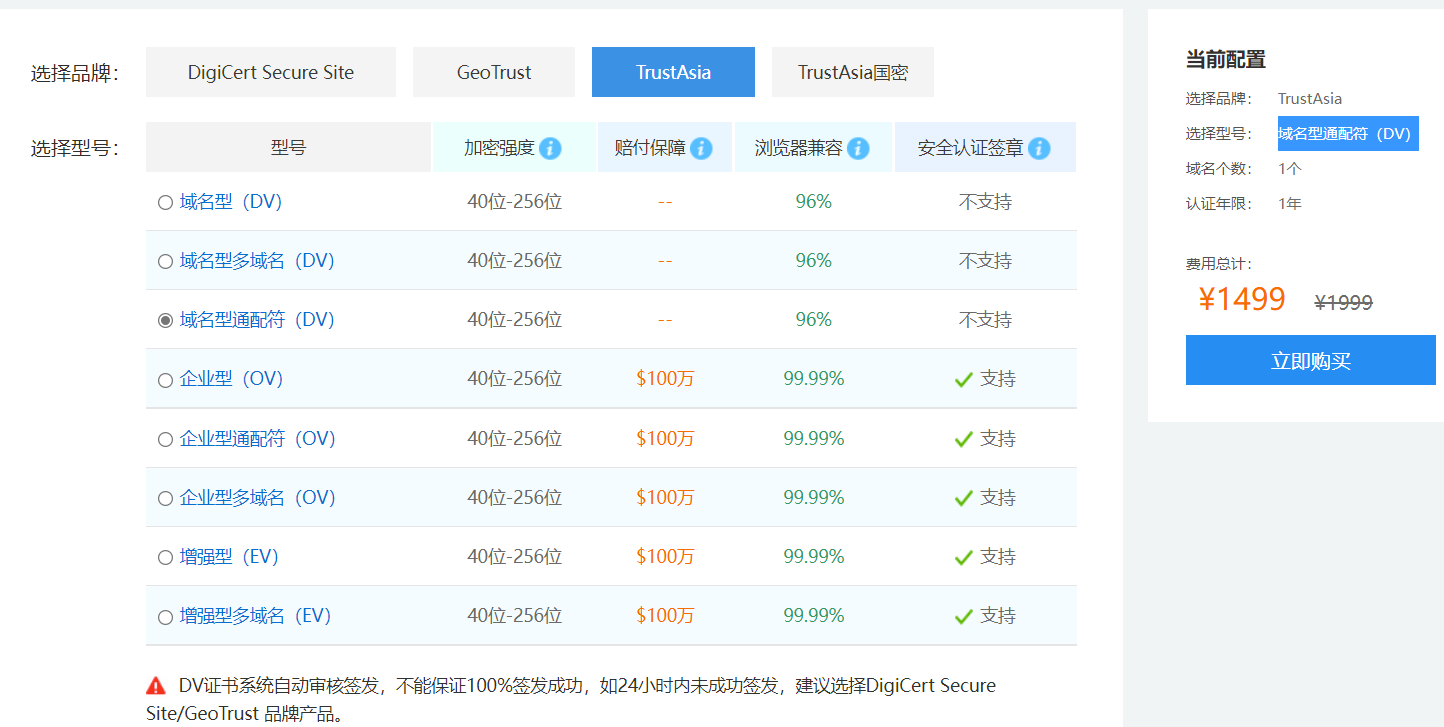This screenshot has width=1444, height=727.
Task: Select the 企业型（OV）radio button
Action: coord(165,380)
